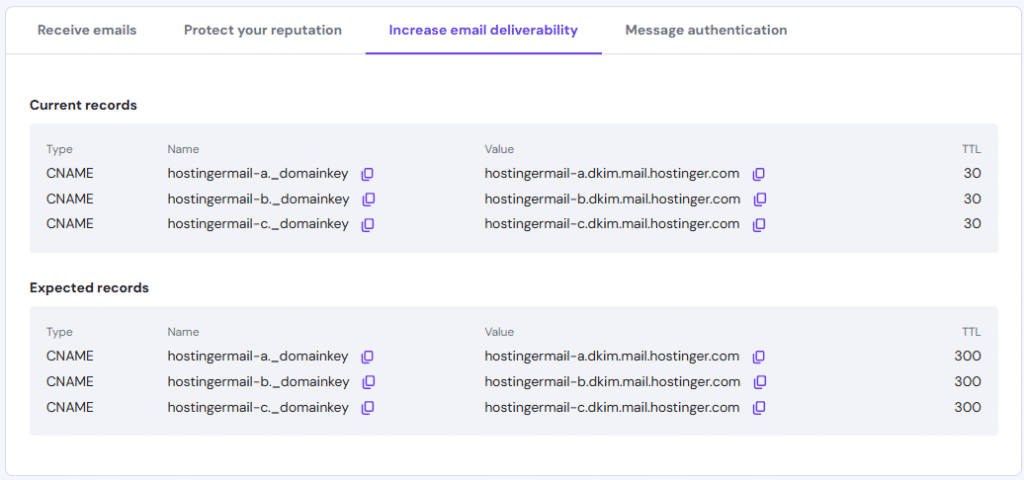Viewport: 1024px width, 480px height.
Task: Click CNAME type of current hostingermail-a record
Action: click(70, 174)
